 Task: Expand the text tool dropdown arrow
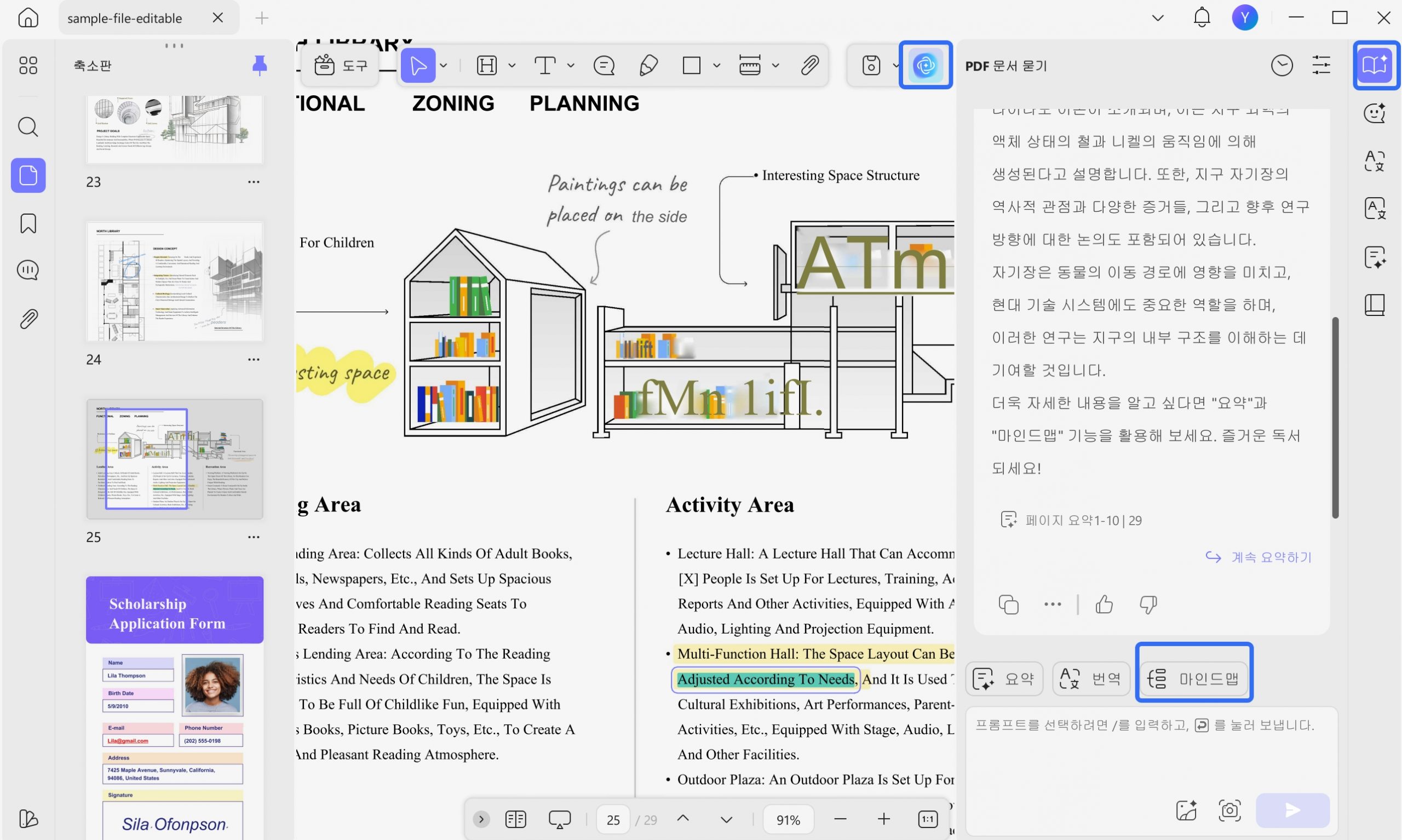(x=571, y=66)
